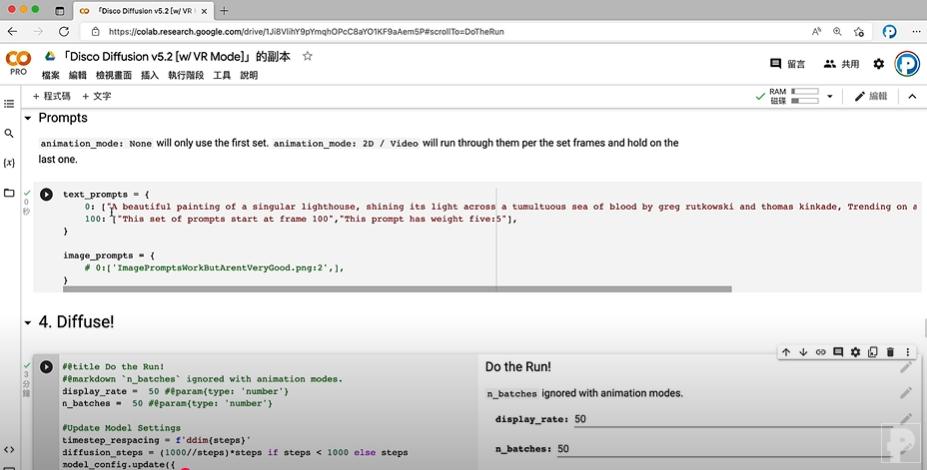
Task: Open the files folder sidebar icon
Action: click(x=9, y=193)
